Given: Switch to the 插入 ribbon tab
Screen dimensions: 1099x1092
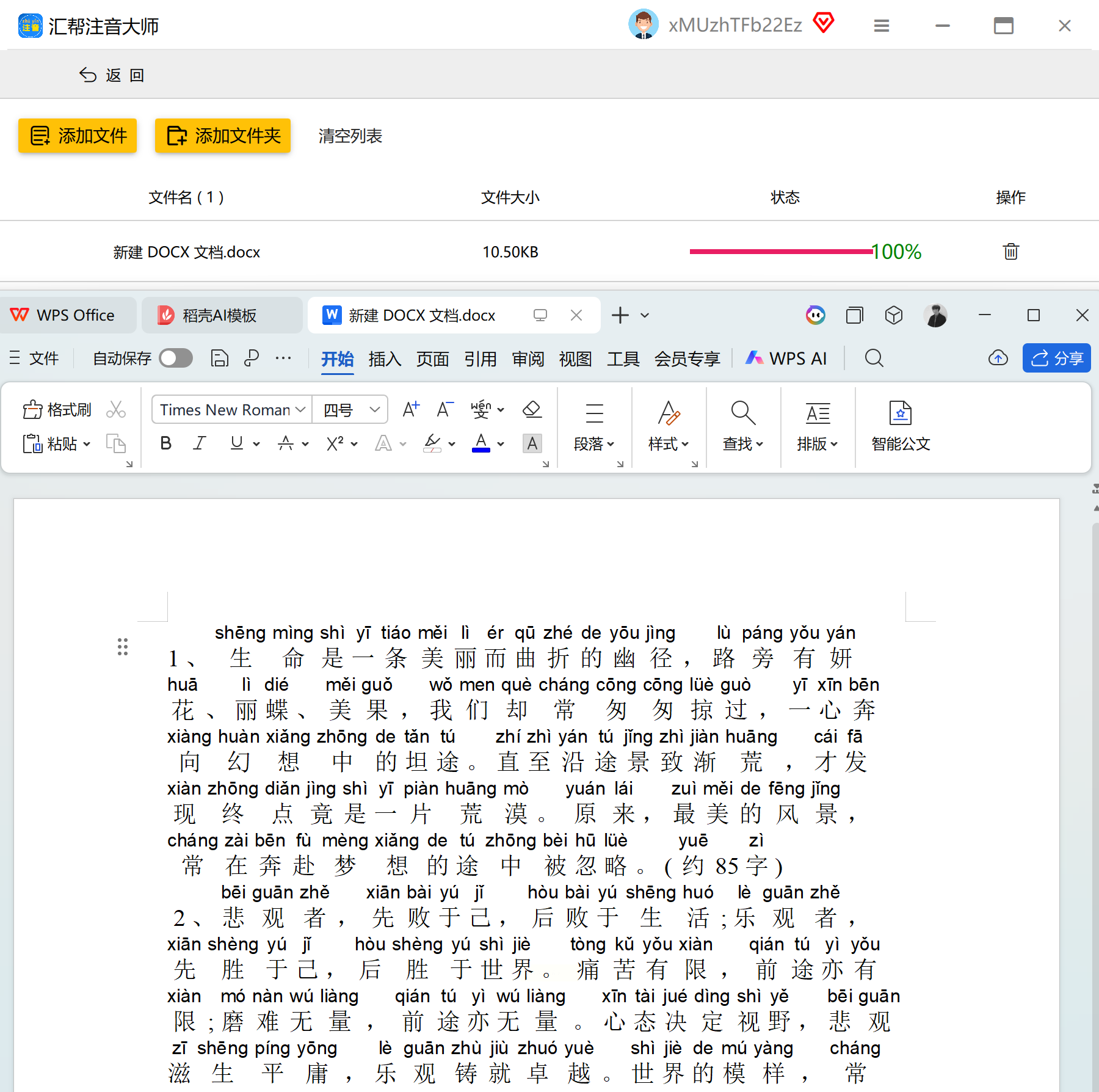Looking at the screenshot, I should (385, 359).
